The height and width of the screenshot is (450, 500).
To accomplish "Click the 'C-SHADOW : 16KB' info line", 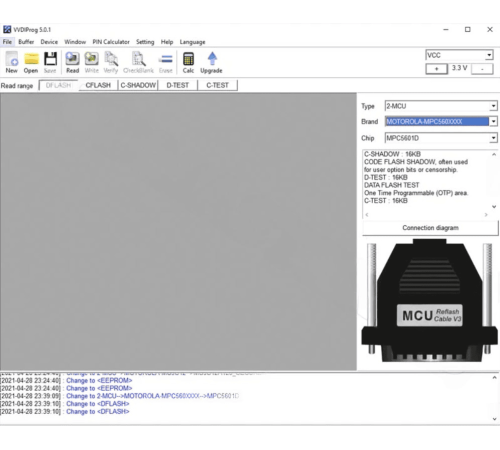I will point(392,154).
